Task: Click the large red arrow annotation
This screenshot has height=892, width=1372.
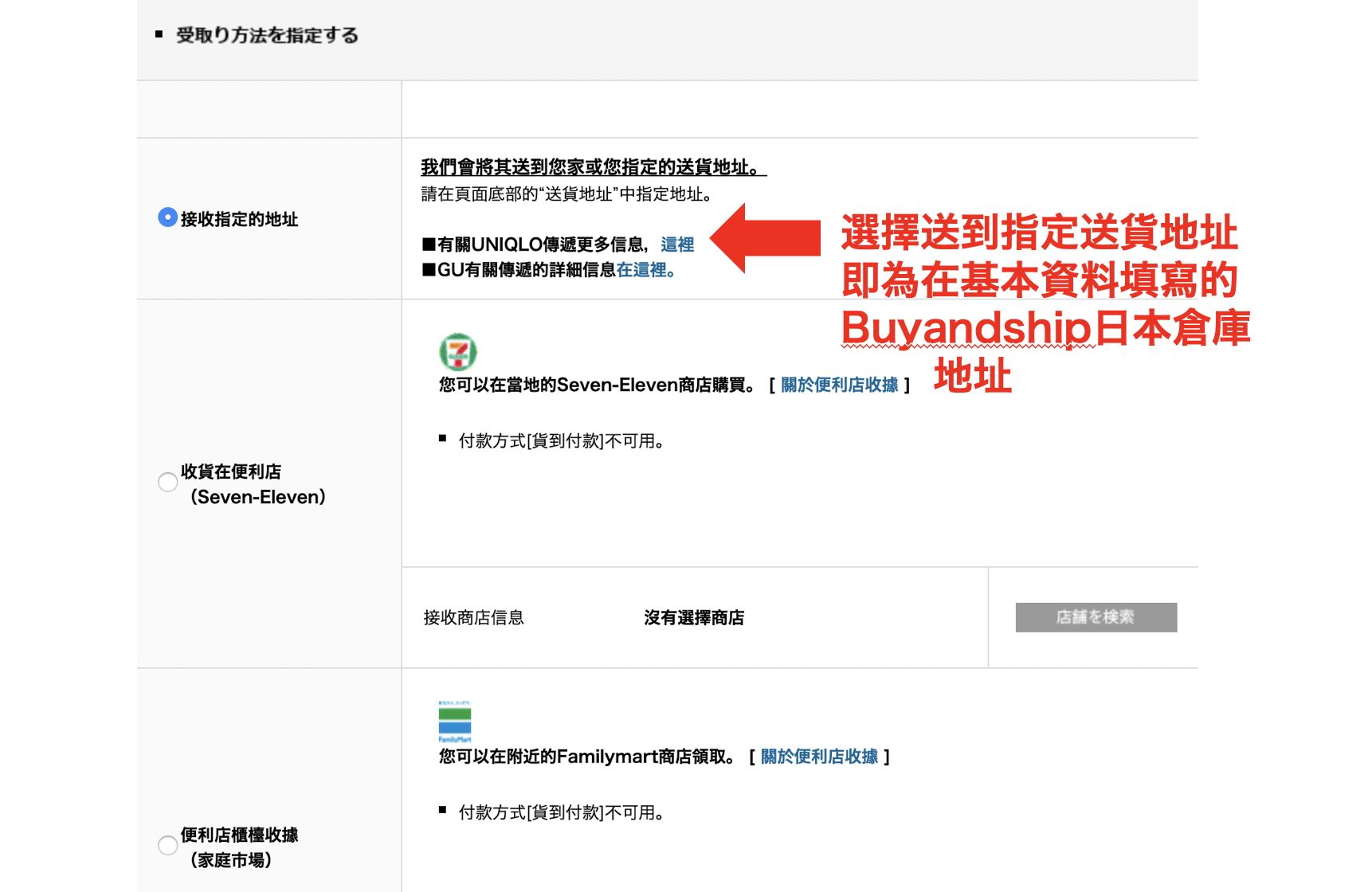Action: tap(765, 238)
